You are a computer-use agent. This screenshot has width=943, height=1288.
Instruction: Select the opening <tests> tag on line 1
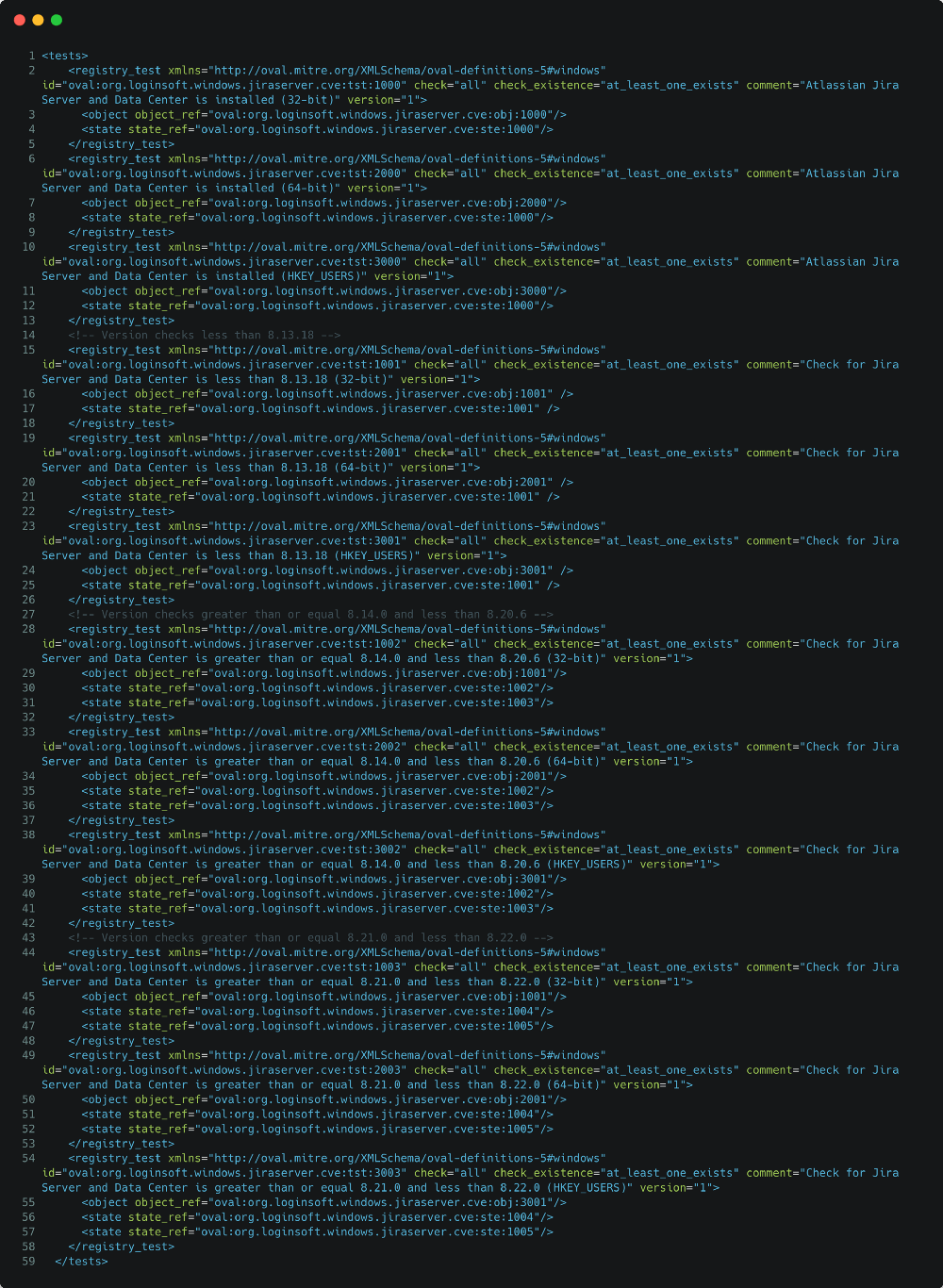tap(65, 55)
